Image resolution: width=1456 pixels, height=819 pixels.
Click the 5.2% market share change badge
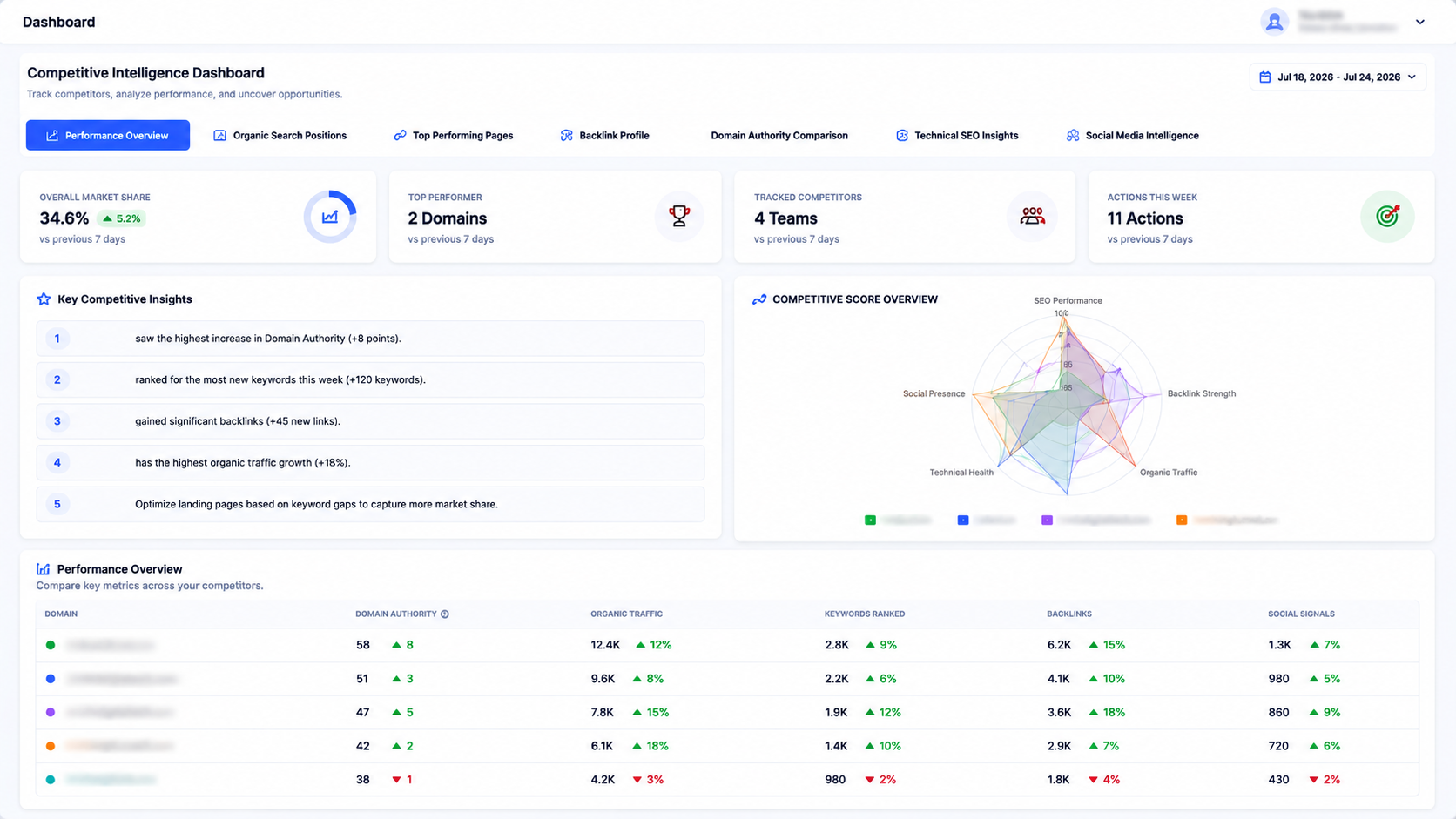tap(121, 218)
